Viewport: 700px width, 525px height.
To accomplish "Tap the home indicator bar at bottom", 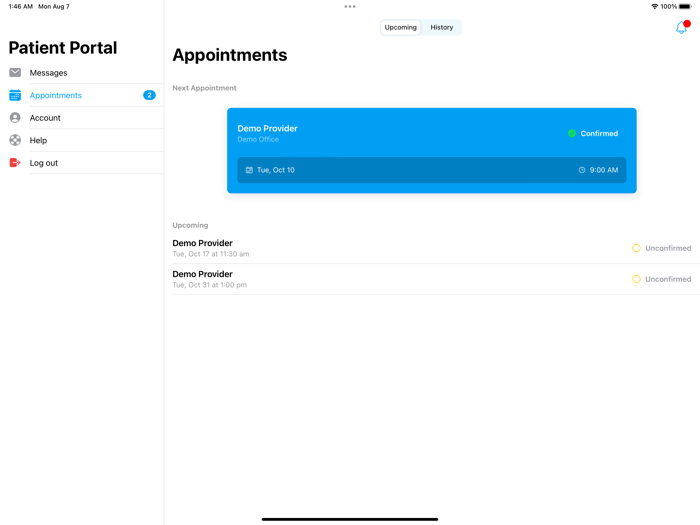I will 350,519.
